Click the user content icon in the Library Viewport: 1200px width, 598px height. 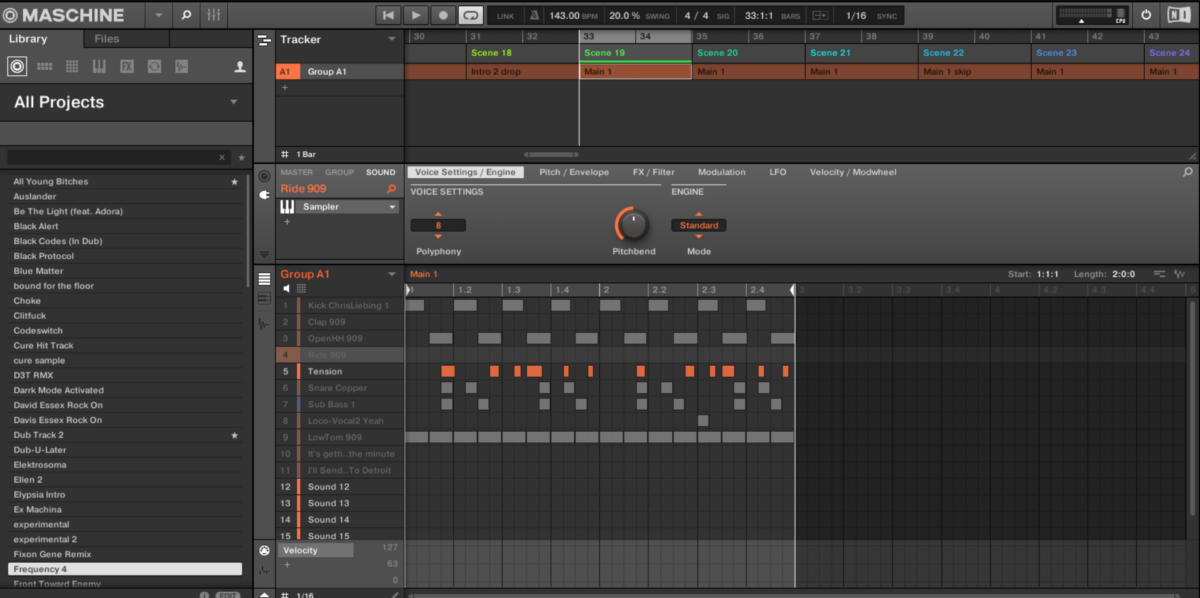click(x=241, y=67)
